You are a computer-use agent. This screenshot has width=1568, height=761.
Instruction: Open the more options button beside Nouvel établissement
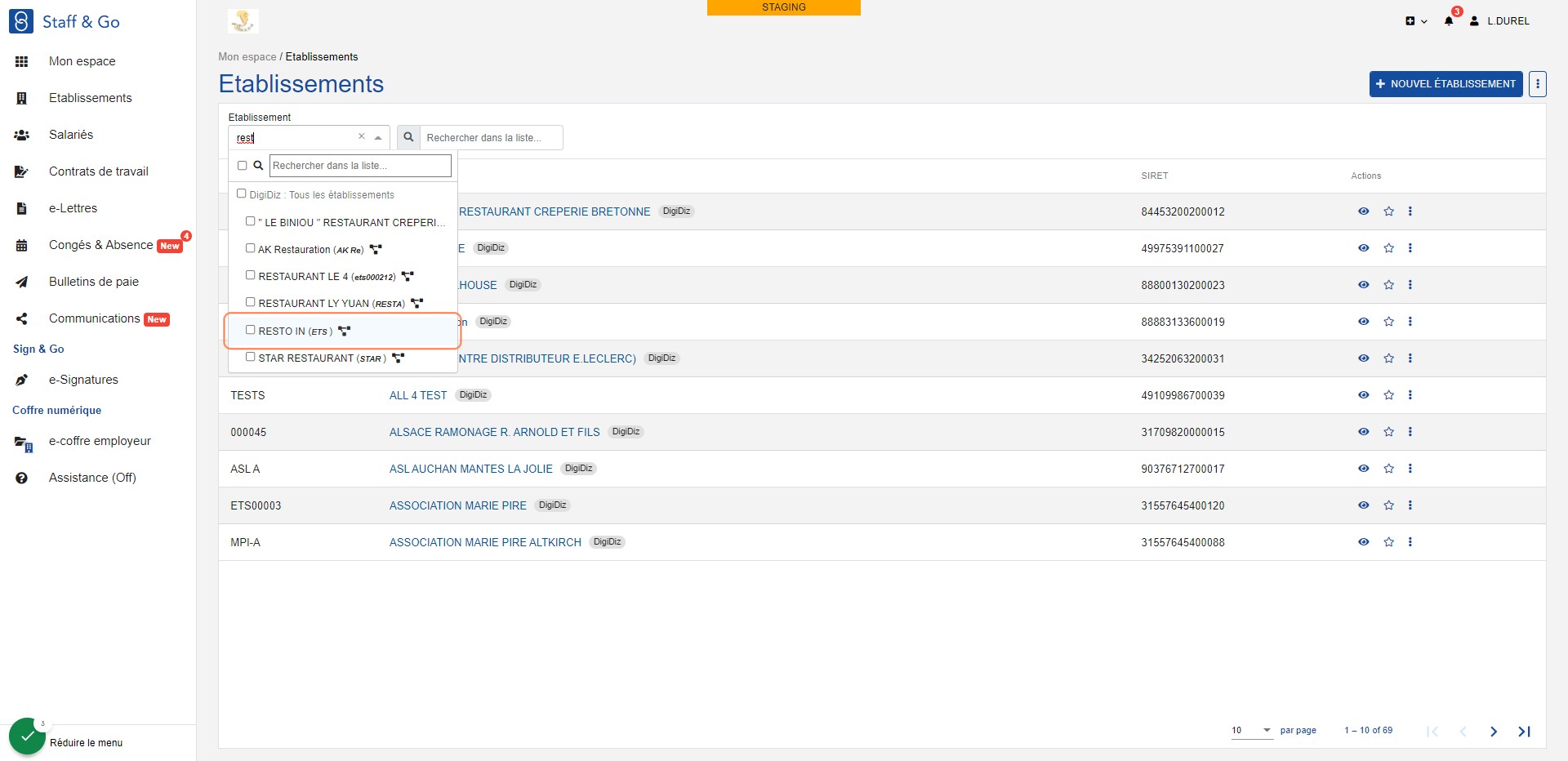(x=1538, y=84)
